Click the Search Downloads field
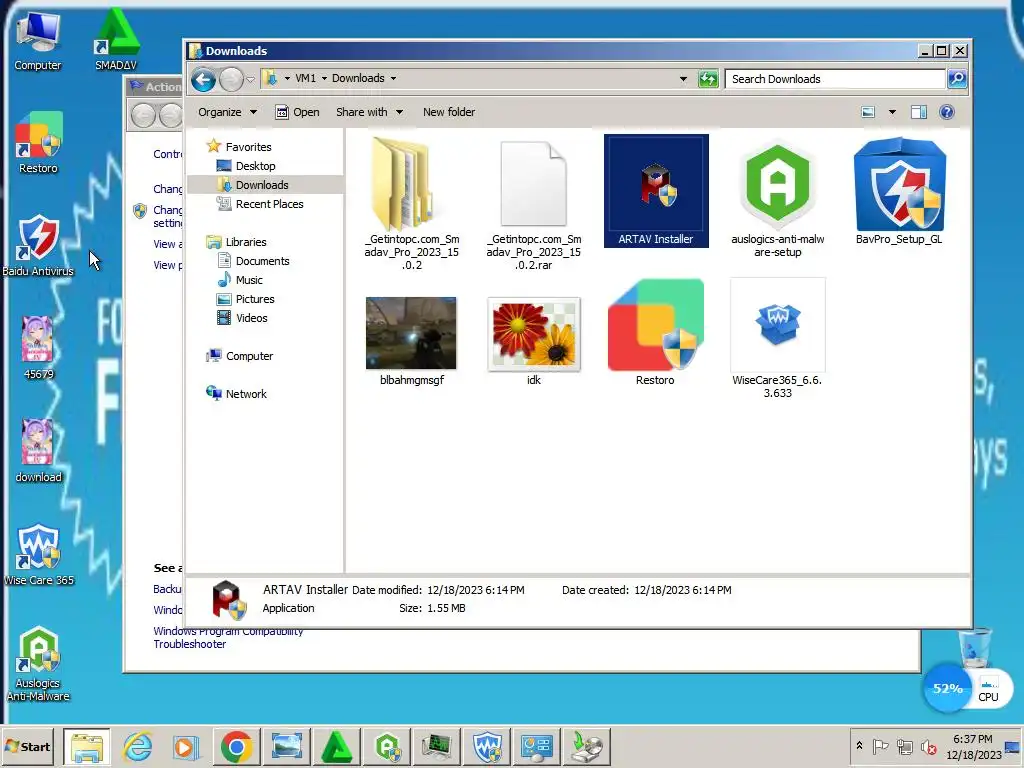 pos(835,79)
